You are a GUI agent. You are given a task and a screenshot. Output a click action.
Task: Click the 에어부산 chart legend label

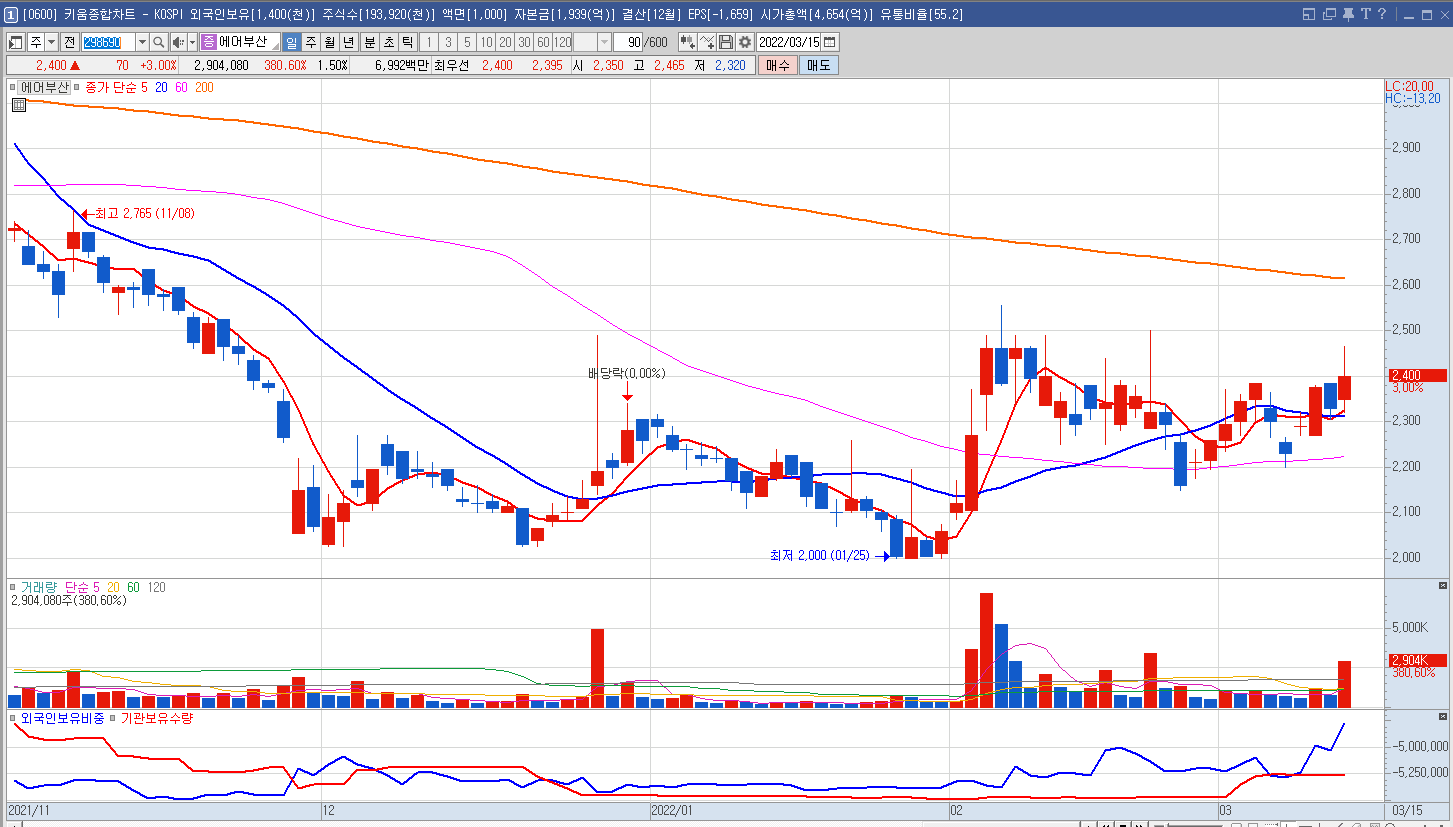point(45,88)
